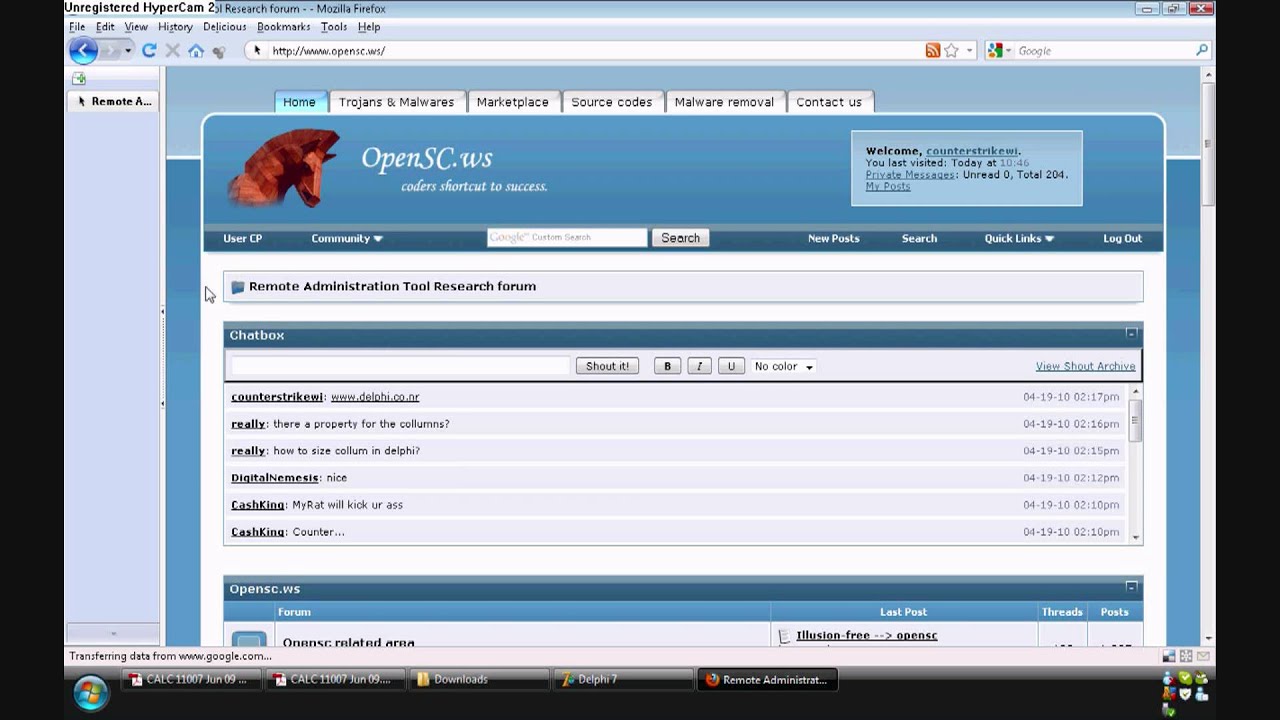Screen dimensions: 1280x720
Task: Click the green Skype check tray icon
Action: pyautogui.click(x=1185, y=678)
